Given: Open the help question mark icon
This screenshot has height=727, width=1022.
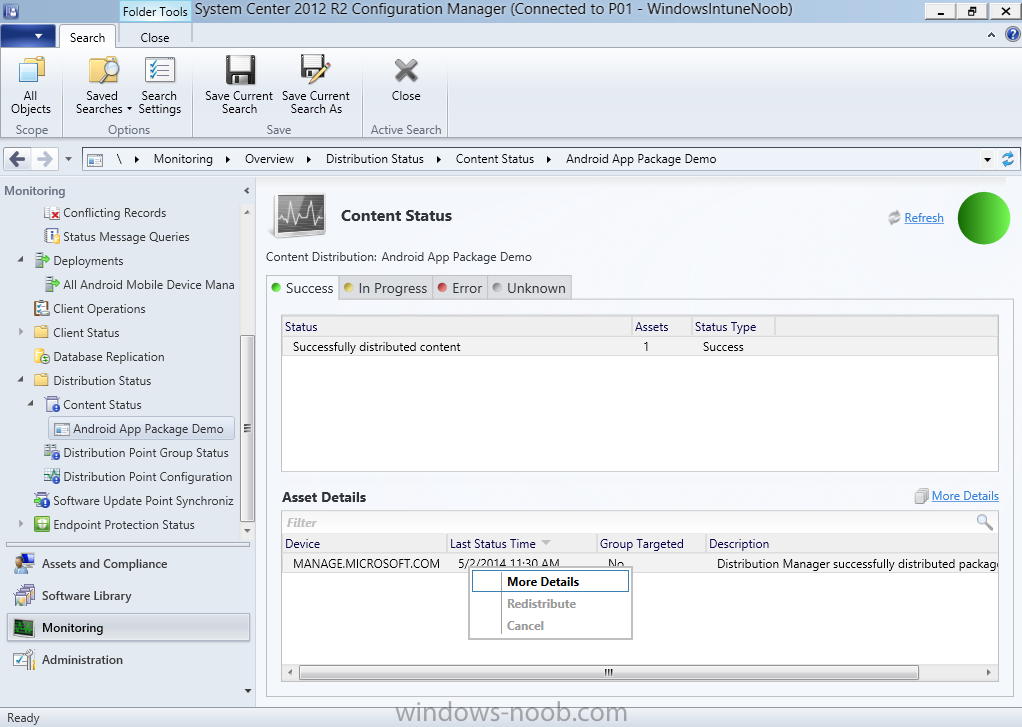Looking at the screenshot, I should click(x=1013, y=35).
